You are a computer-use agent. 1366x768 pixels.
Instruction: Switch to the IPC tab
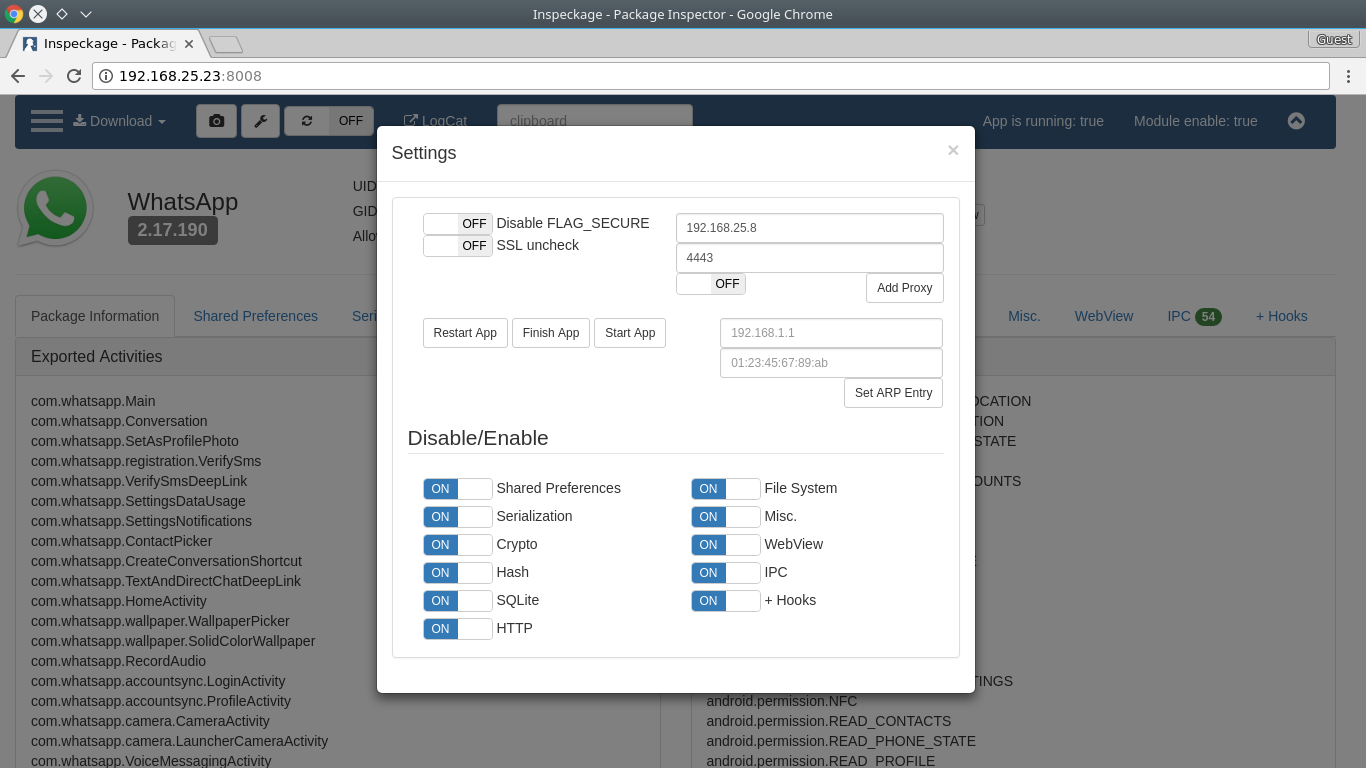point(1194,316)
